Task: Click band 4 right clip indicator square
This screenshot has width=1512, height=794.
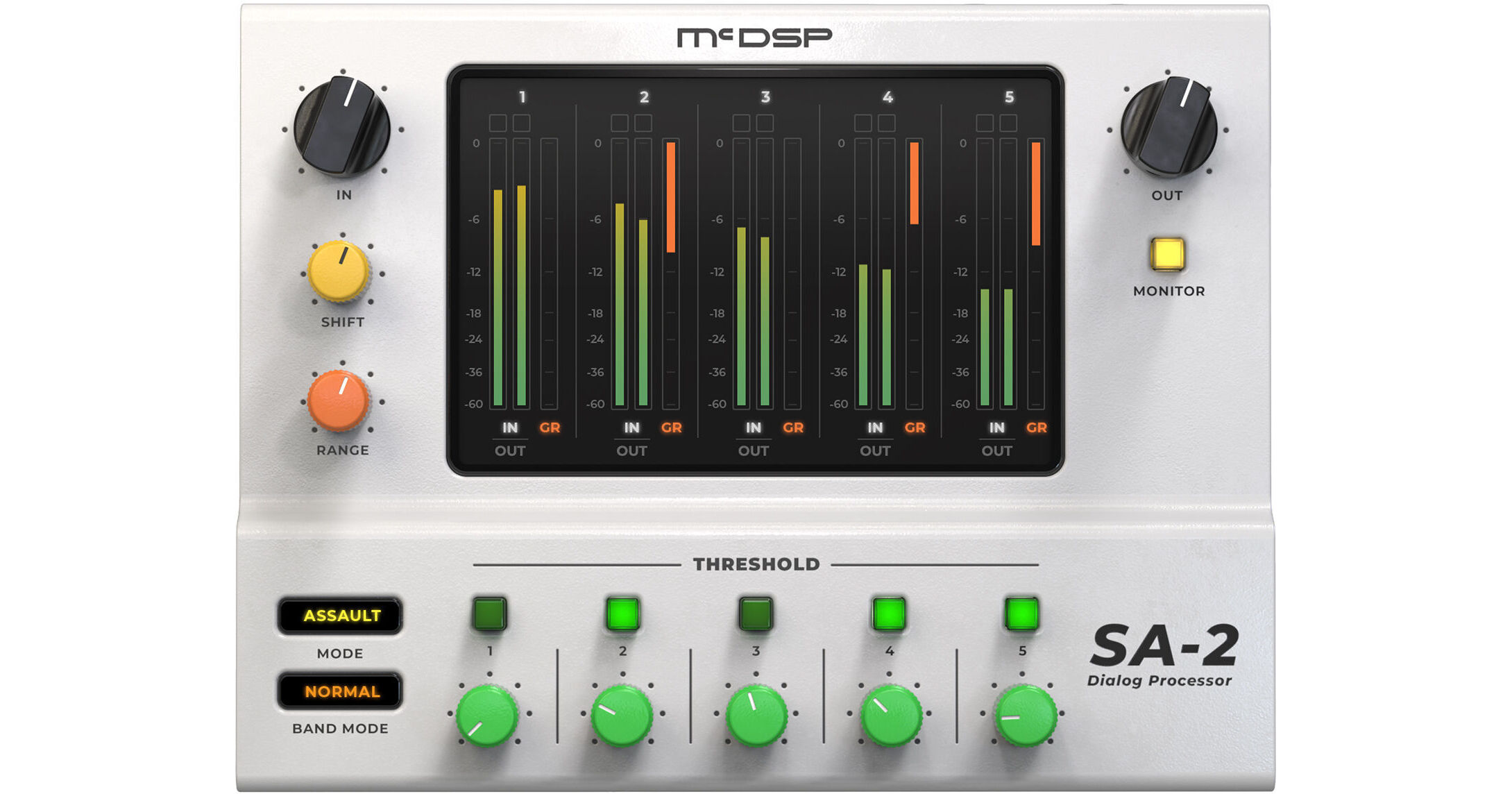Action: point(887,123)
